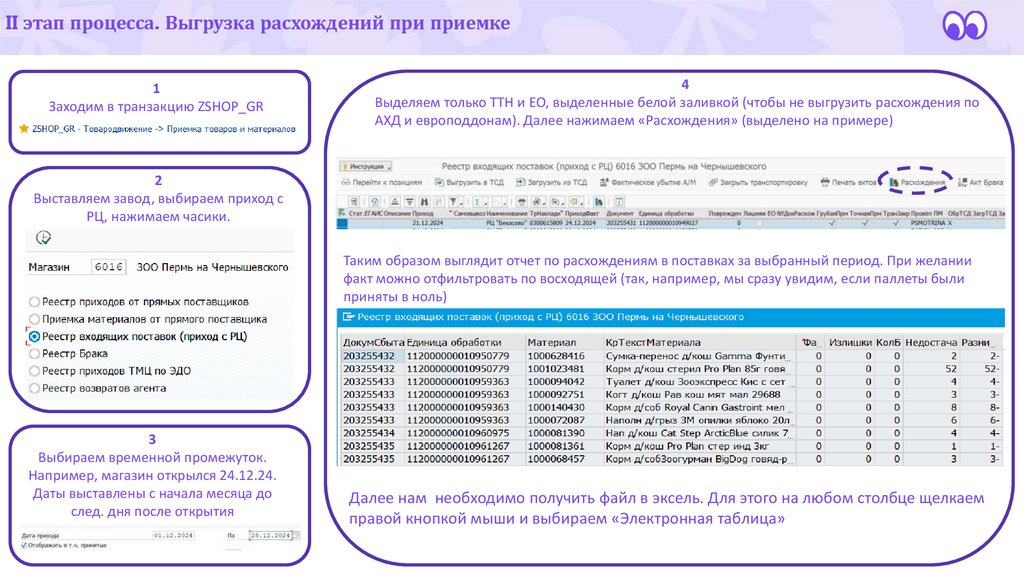The image size is (1024, 574).
Task: Click Загрузить из ТСД button
Action: pyautogui.click(x=552, y=183)
